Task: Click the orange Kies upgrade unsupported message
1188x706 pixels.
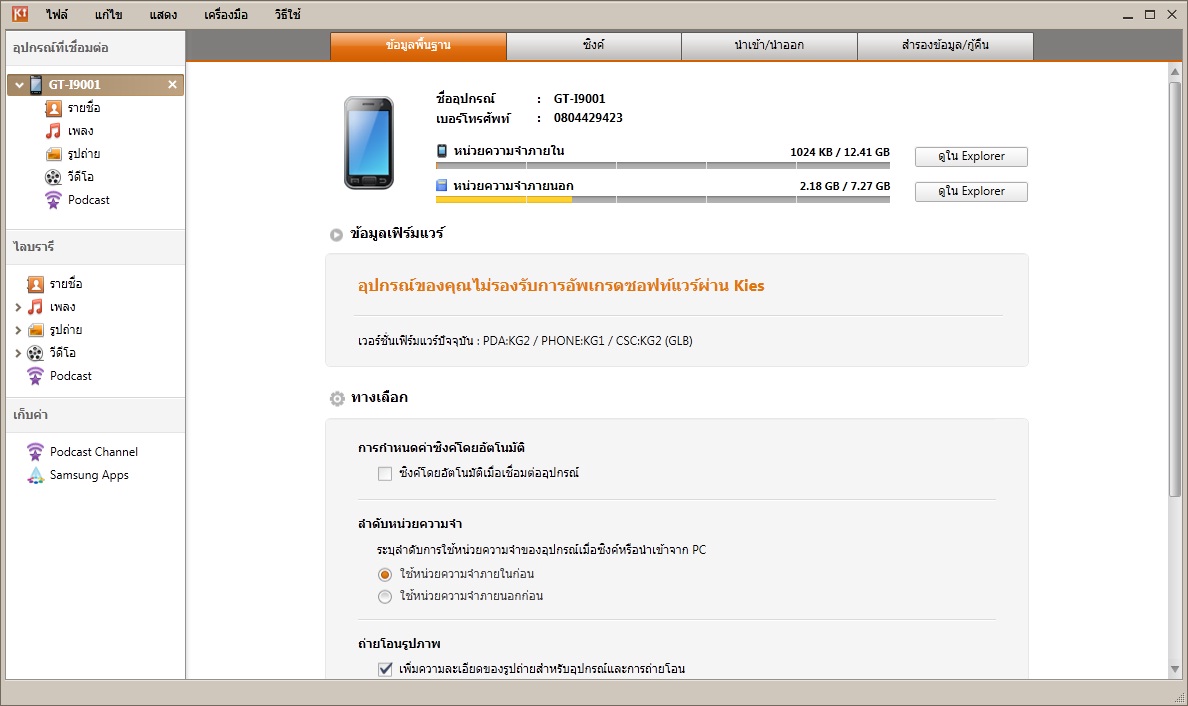Action: point(561,286)
